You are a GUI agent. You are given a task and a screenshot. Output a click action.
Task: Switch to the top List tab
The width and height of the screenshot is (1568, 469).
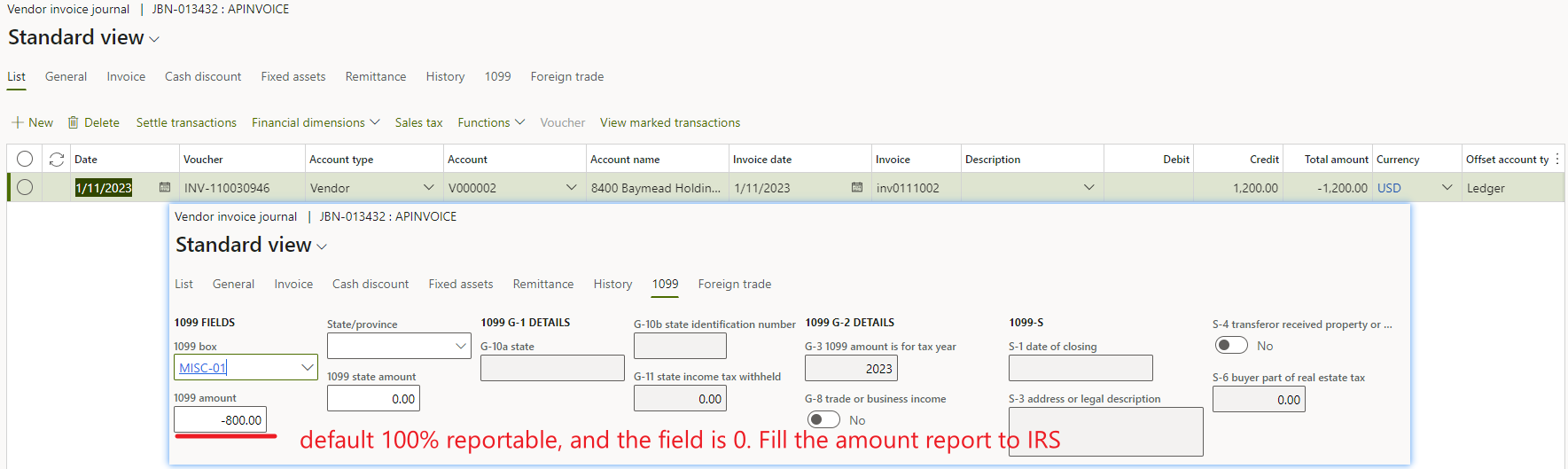(x=16, y=76)
